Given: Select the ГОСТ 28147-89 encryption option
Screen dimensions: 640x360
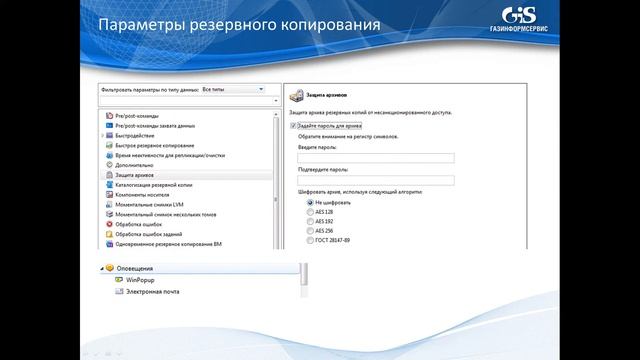Looking at the screenshot, I should (310, 240).
